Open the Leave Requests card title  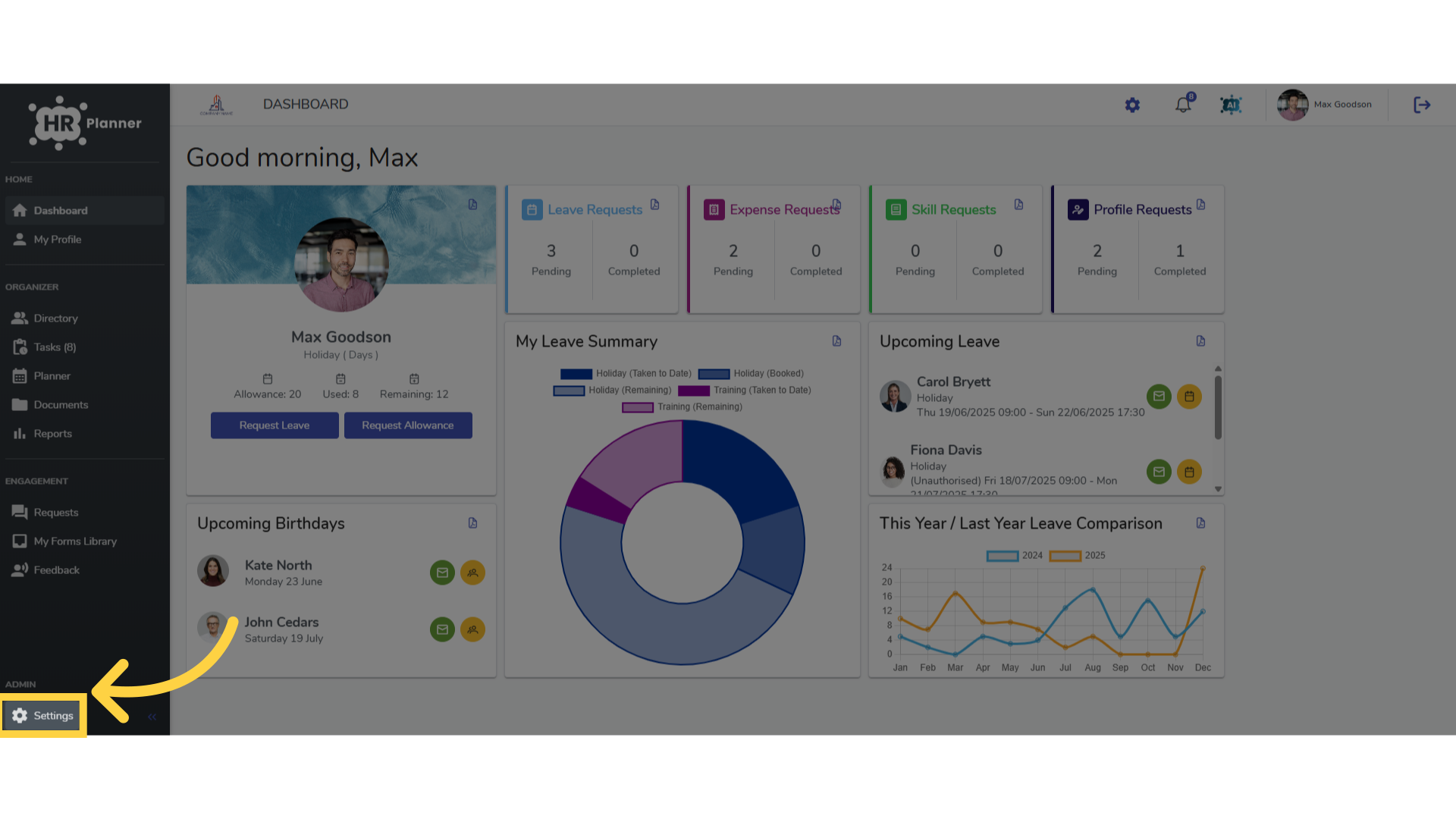click(x=595, y=209)
